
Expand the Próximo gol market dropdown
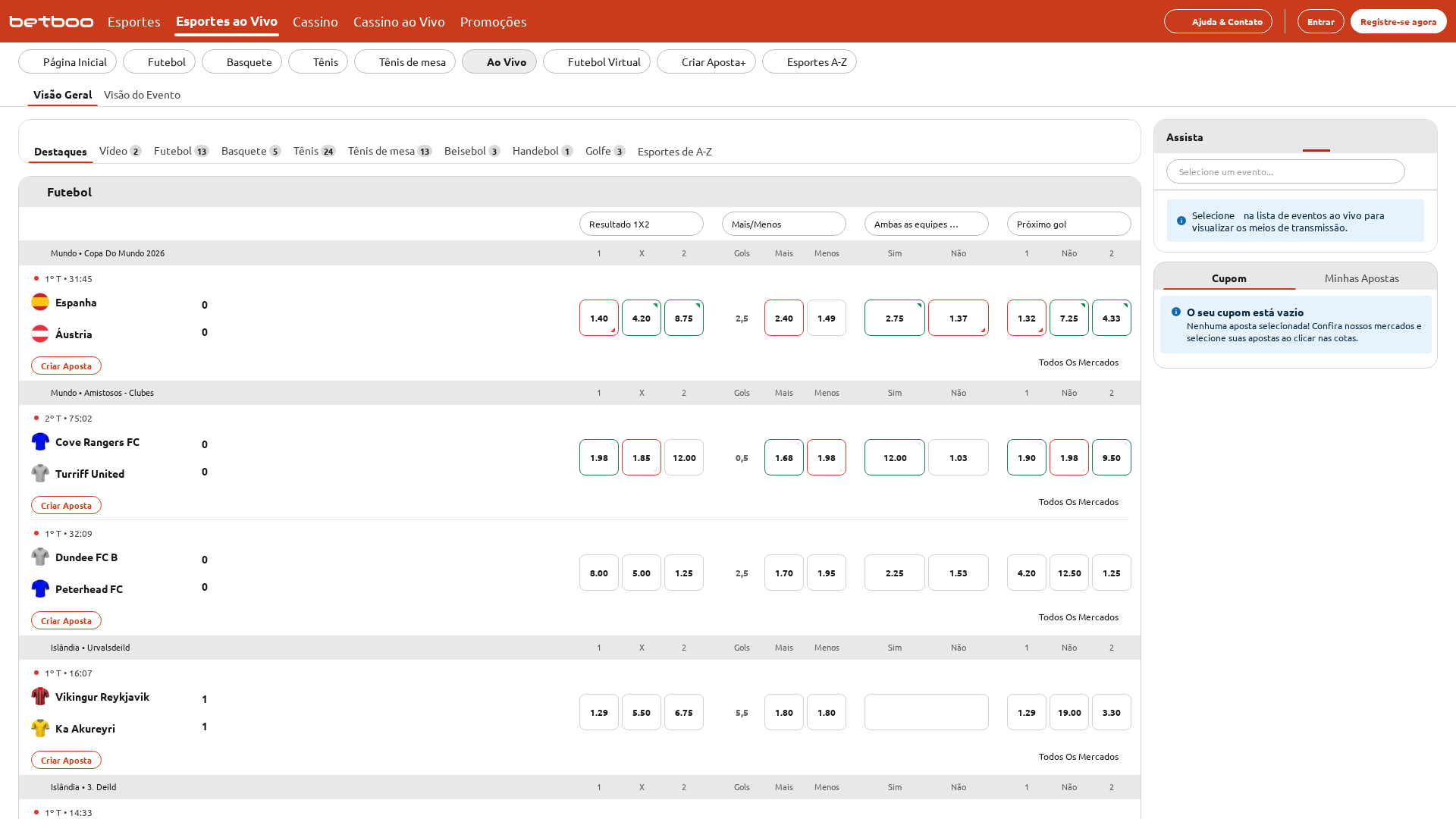1069,224
